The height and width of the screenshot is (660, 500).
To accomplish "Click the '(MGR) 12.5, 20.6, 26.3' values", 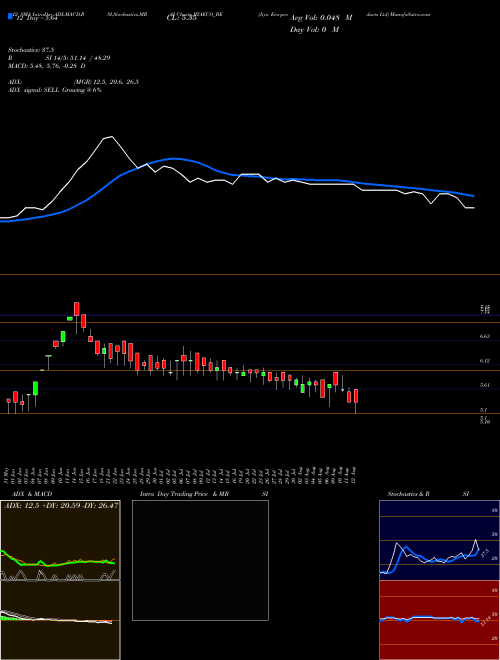I will click(106, 82).
